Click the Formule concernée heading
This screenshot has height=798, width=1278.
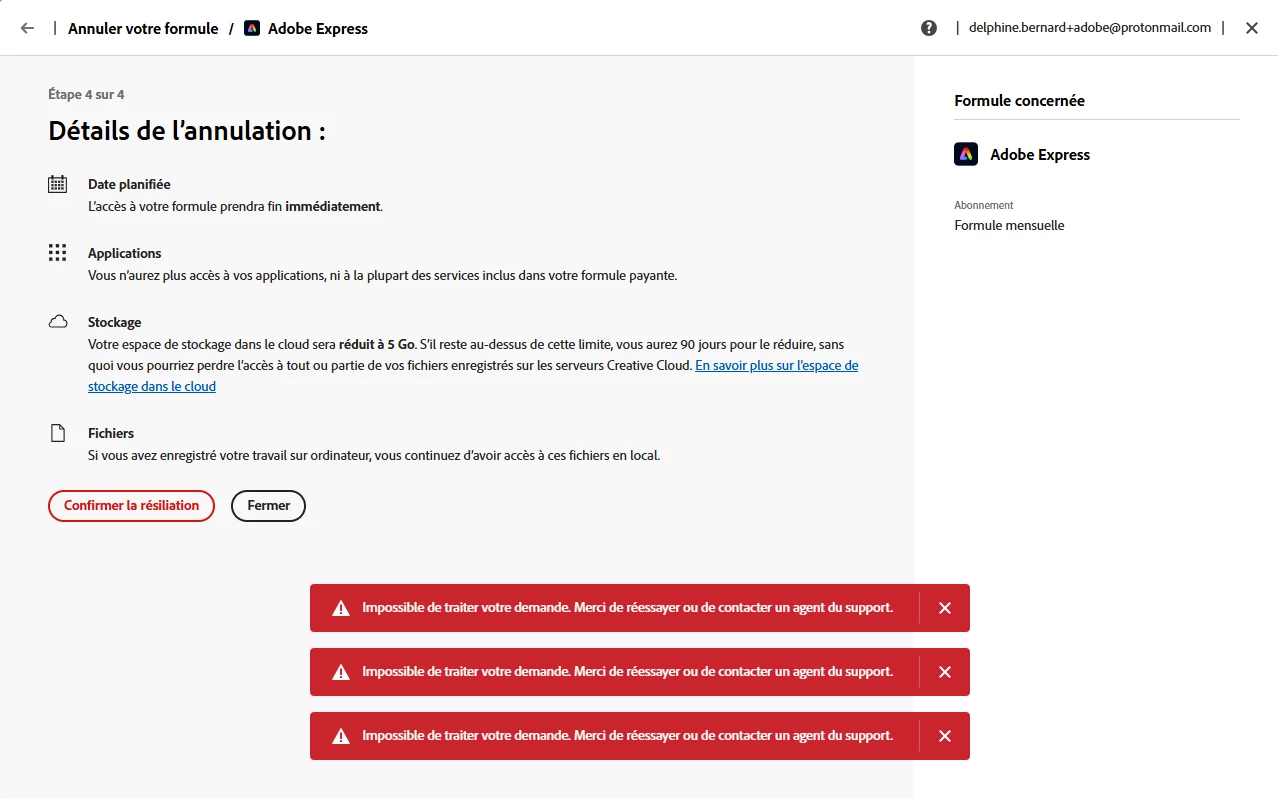1020,101
